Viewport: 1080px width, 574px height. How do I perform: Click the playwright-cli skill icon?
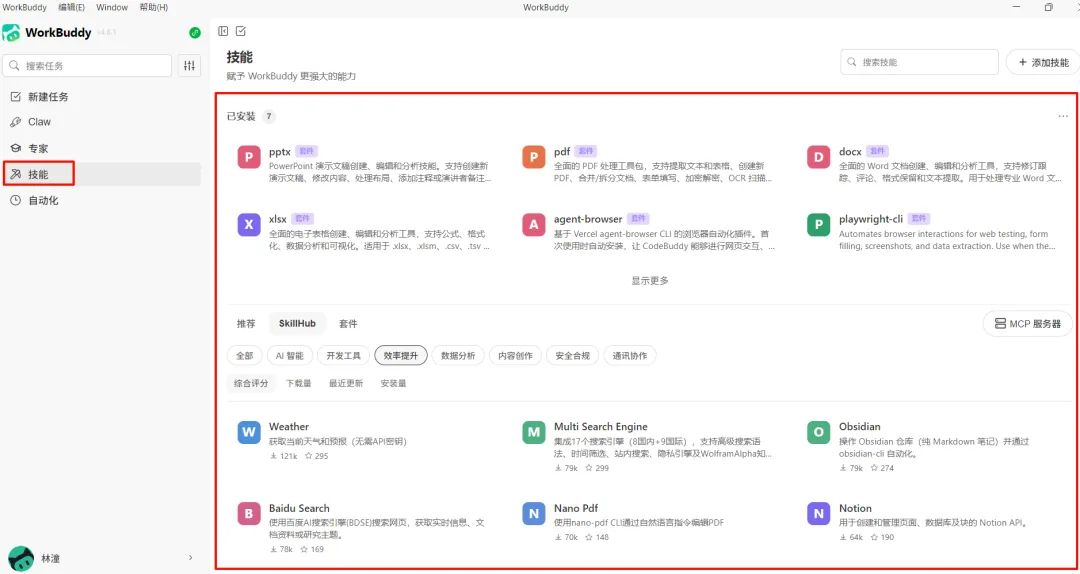pos(818,225)
